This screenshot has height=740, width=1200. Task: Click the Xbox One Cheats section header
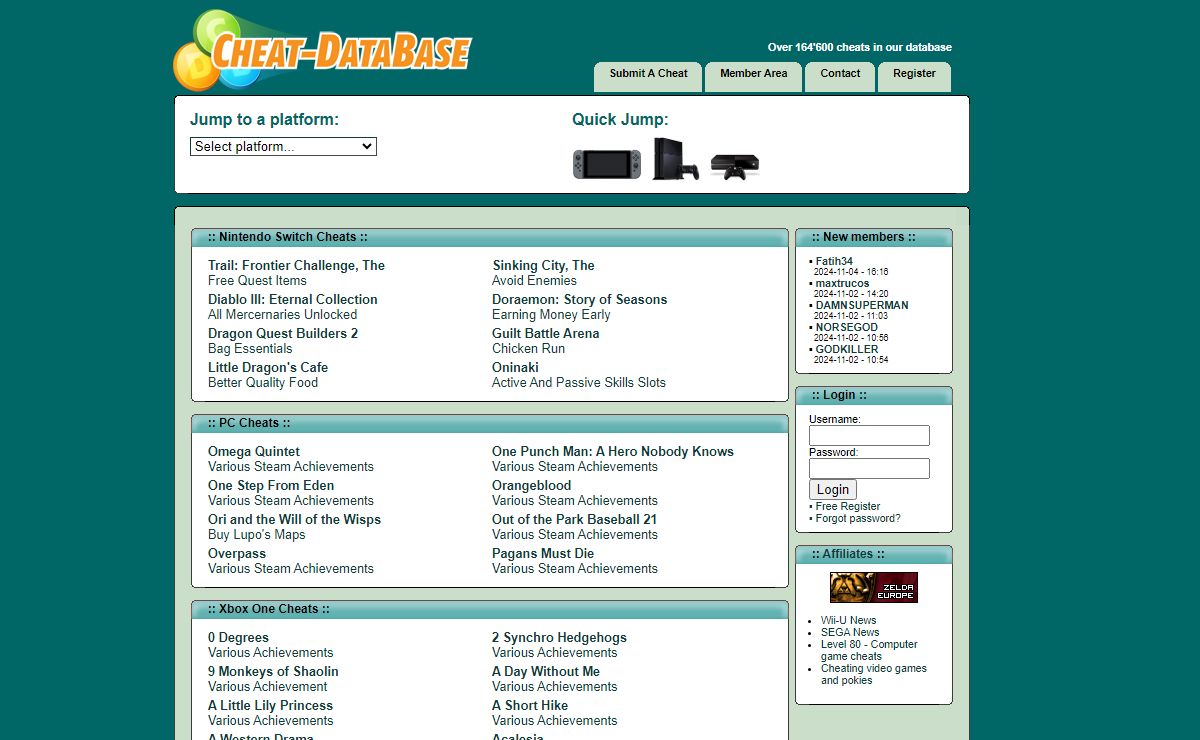coord(490,610)
